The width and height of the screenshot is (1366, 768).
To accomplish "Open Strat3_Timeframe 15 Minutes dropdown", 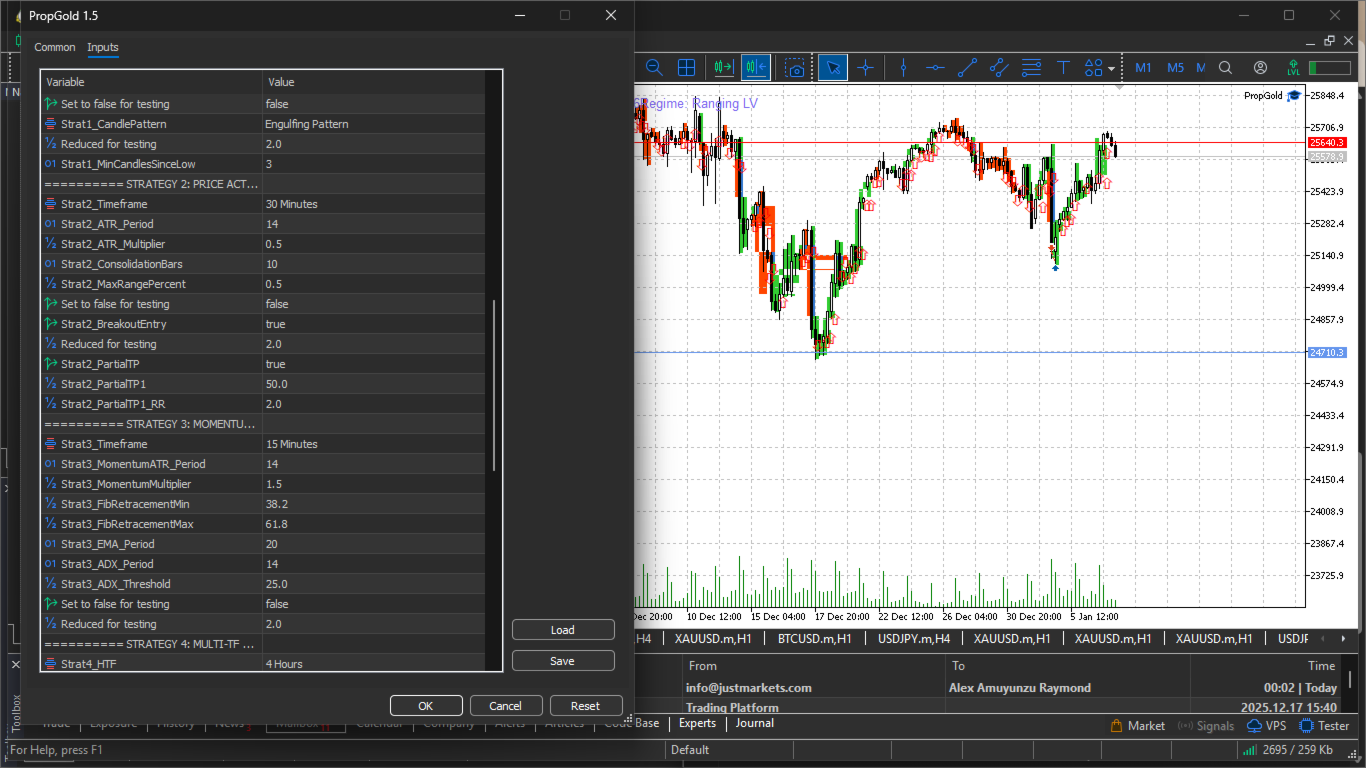I will pos(373,444).
